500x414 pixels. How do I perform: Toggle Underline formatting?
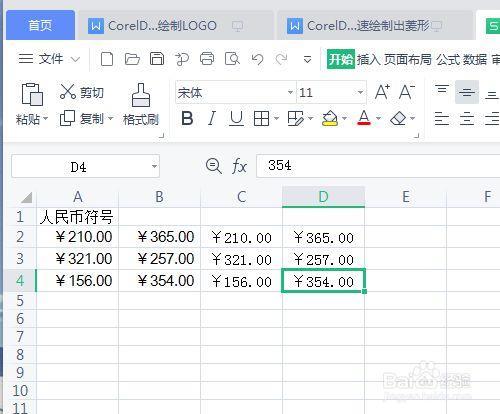(236, 118)
